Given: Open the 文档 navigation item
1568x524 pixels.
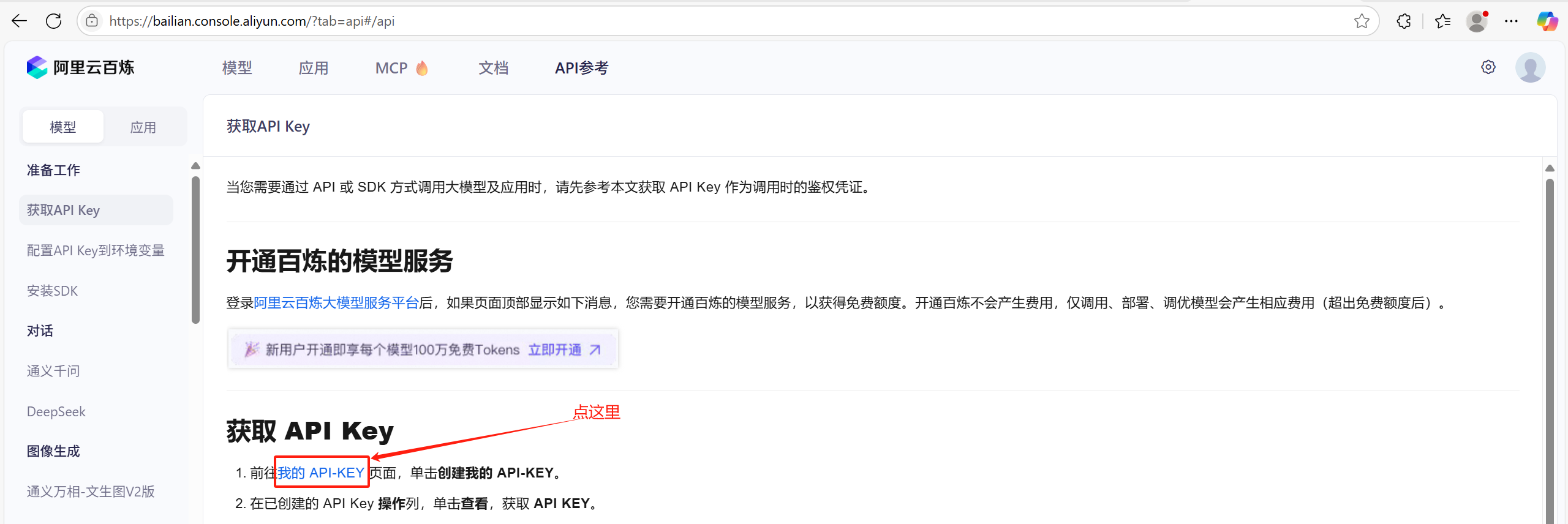Looking at the screenshot, I should pos(494,68).
